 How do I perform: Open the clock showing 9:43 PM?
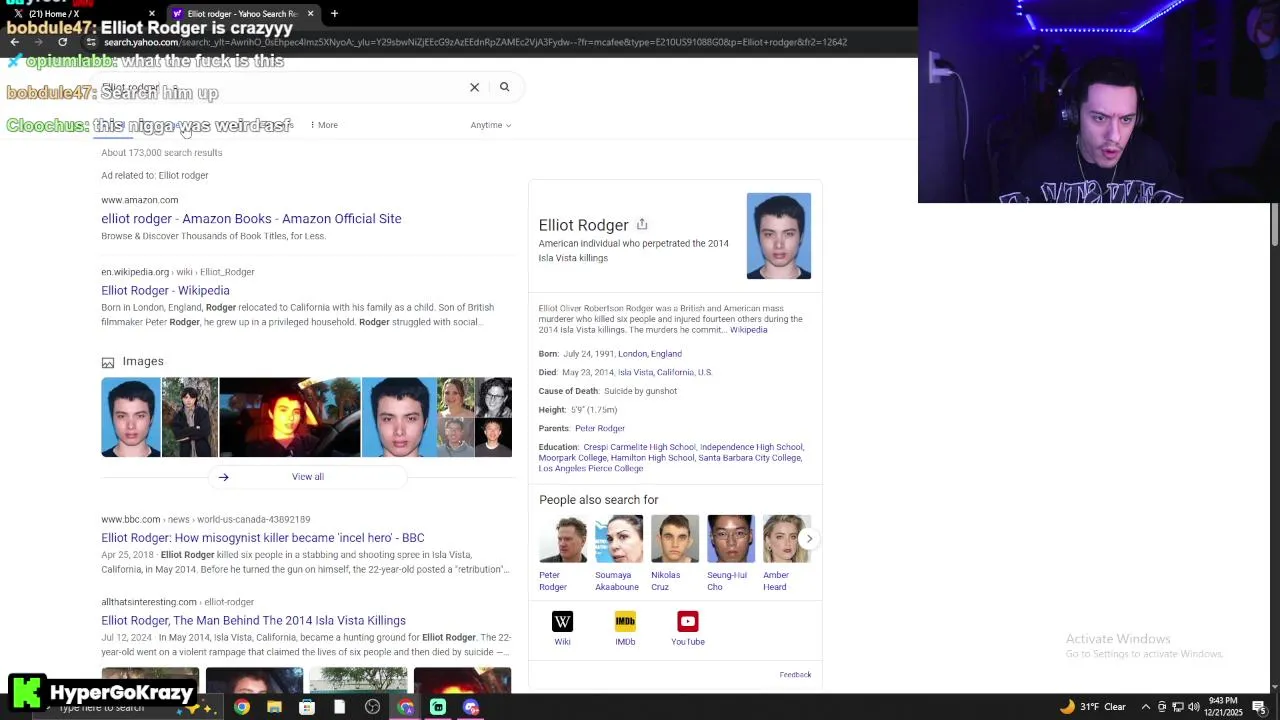1224,707
